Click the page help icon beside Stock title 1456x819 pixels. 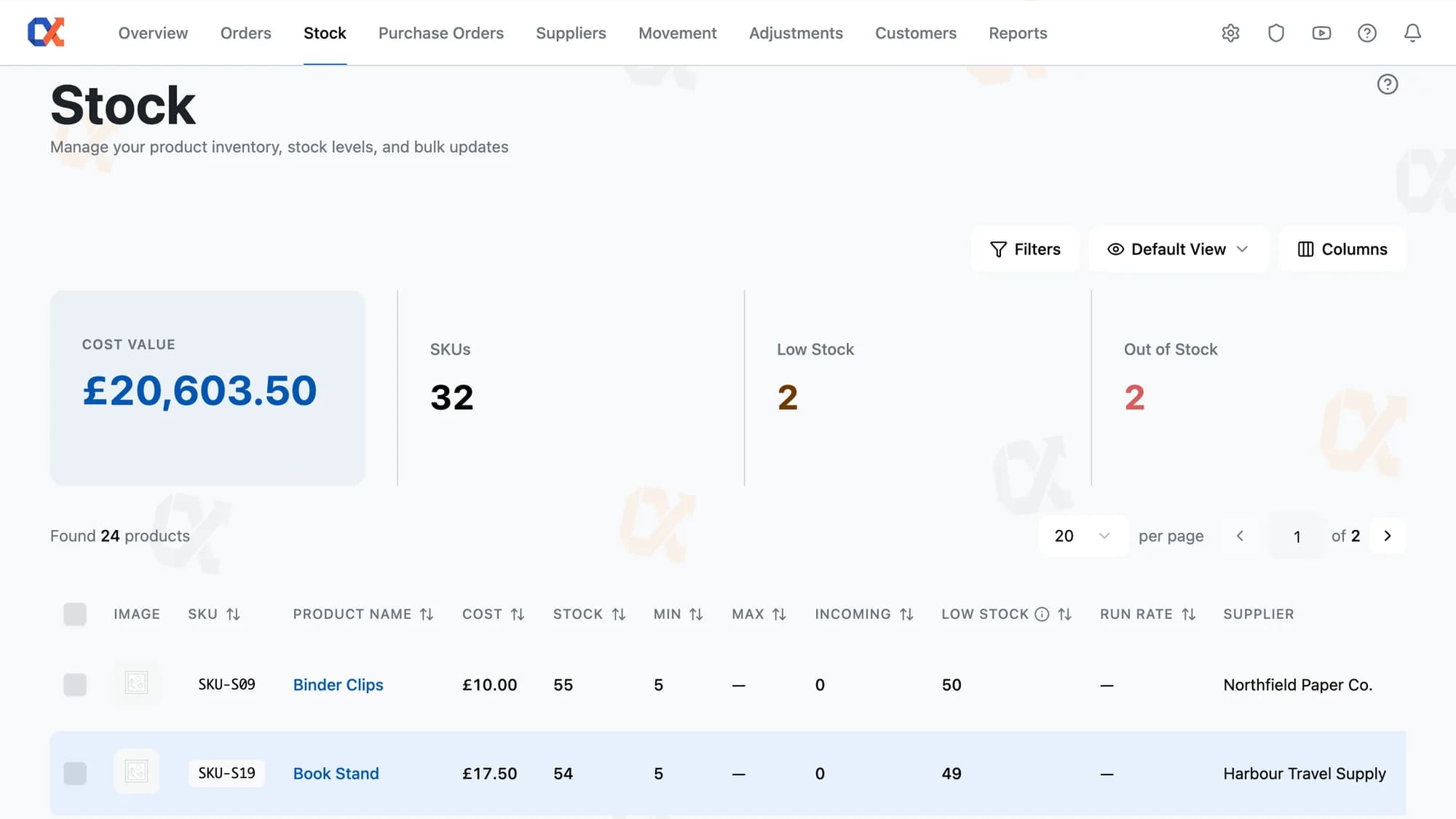pos(1388,84)
